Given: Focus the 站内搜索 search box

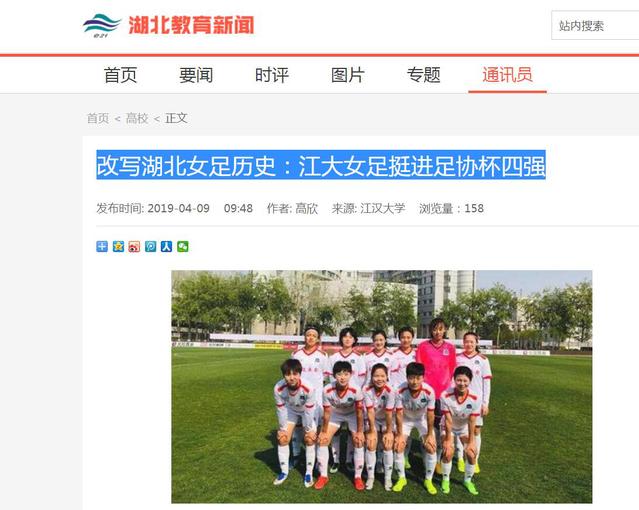Looking at the screenshot, I should (595, 26).
